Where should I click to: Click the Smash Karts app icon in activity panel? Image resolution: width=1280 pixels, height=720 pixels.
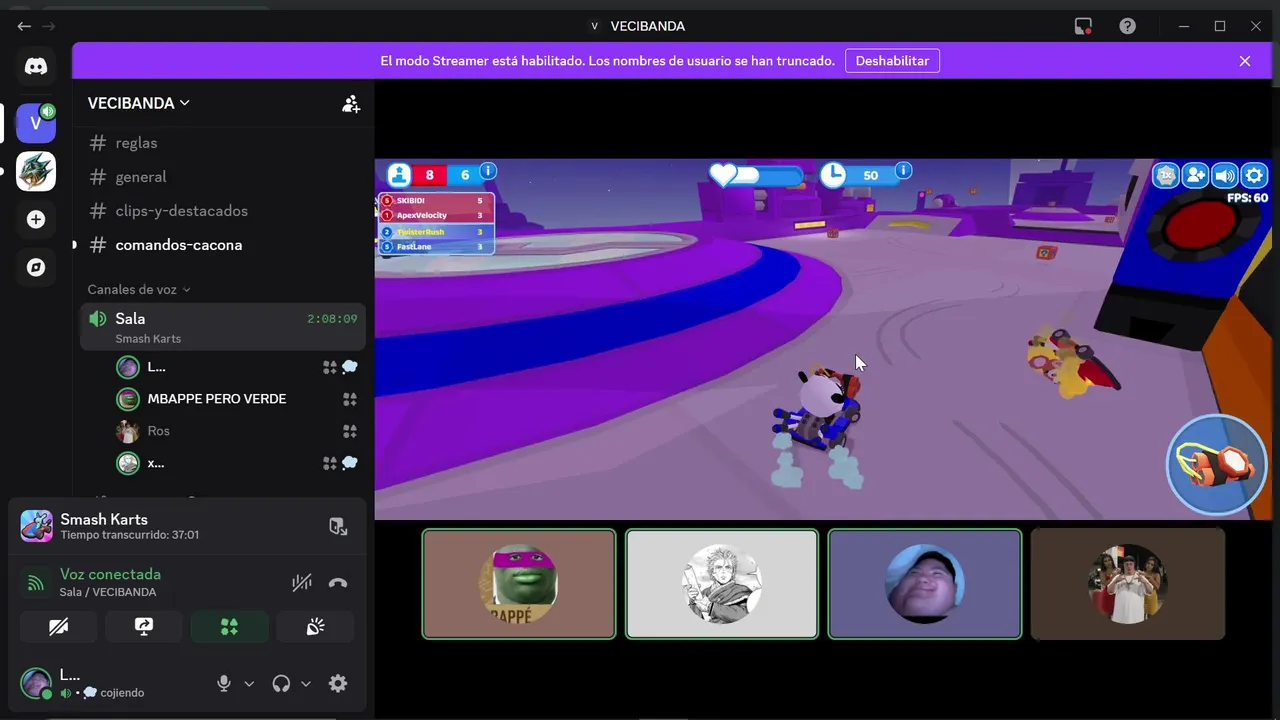(37, 526)
